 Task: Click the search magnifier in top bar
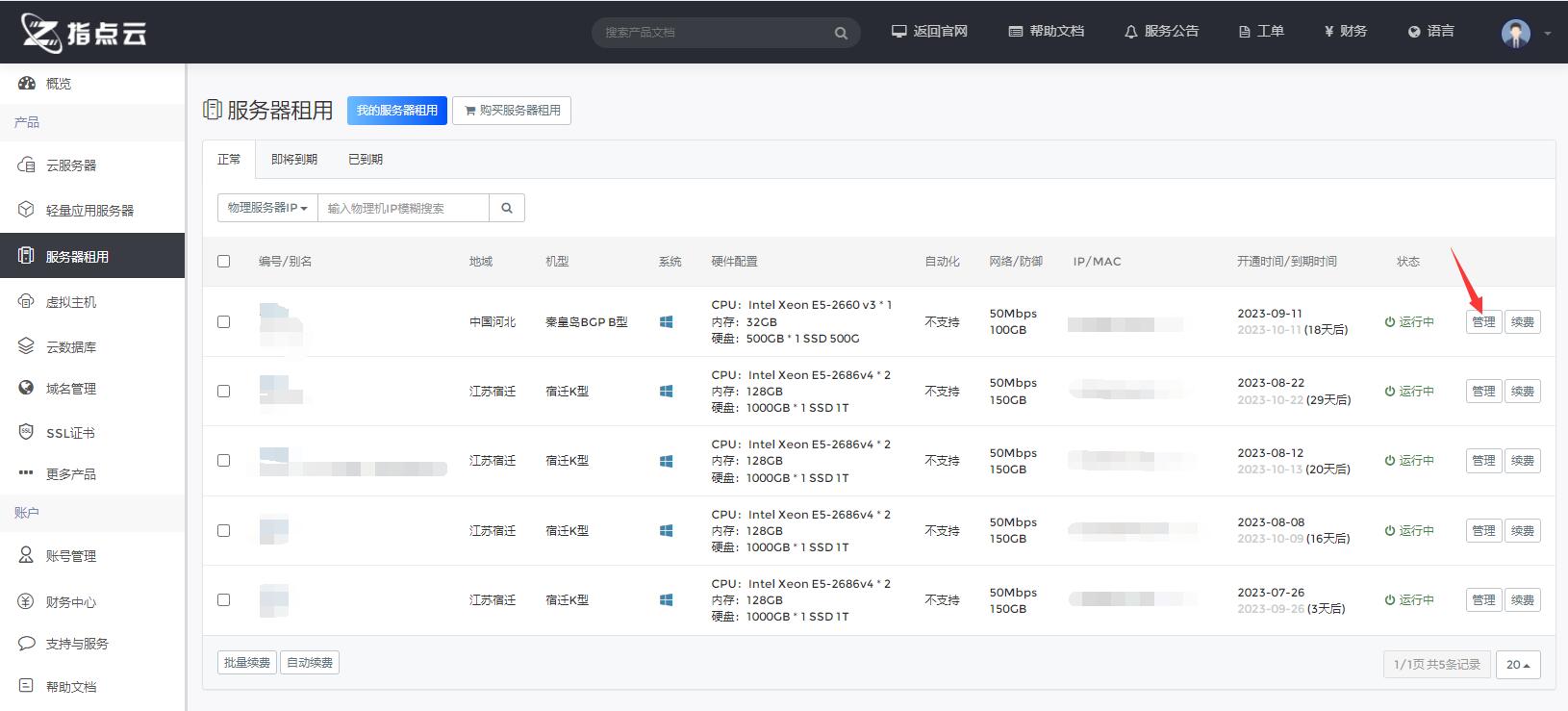[x=841, y=33]
